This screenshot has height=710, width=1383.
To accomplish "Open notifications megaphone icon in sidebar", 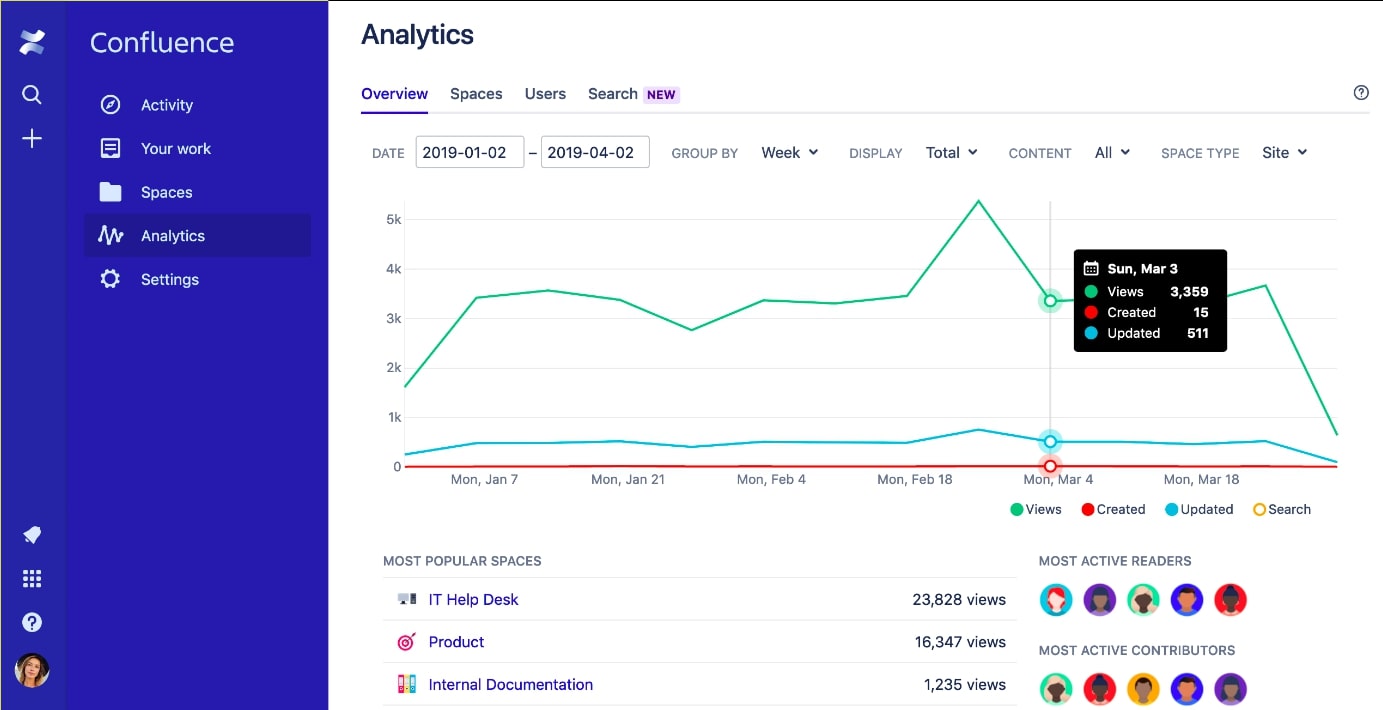I will click(32, 535).
